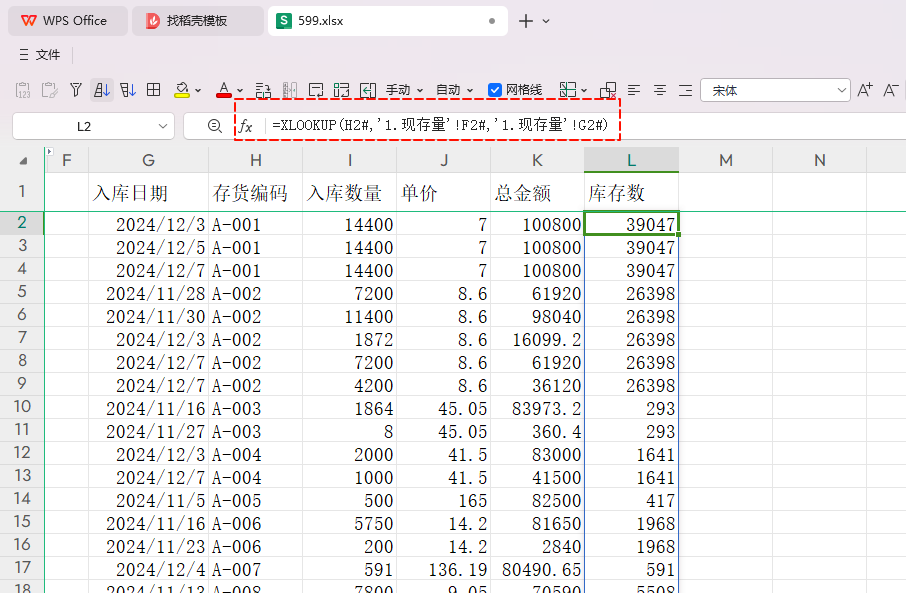Screen dimensions: 906x593
Task: Click the sort descending icon
Action: tap(128, 90)
